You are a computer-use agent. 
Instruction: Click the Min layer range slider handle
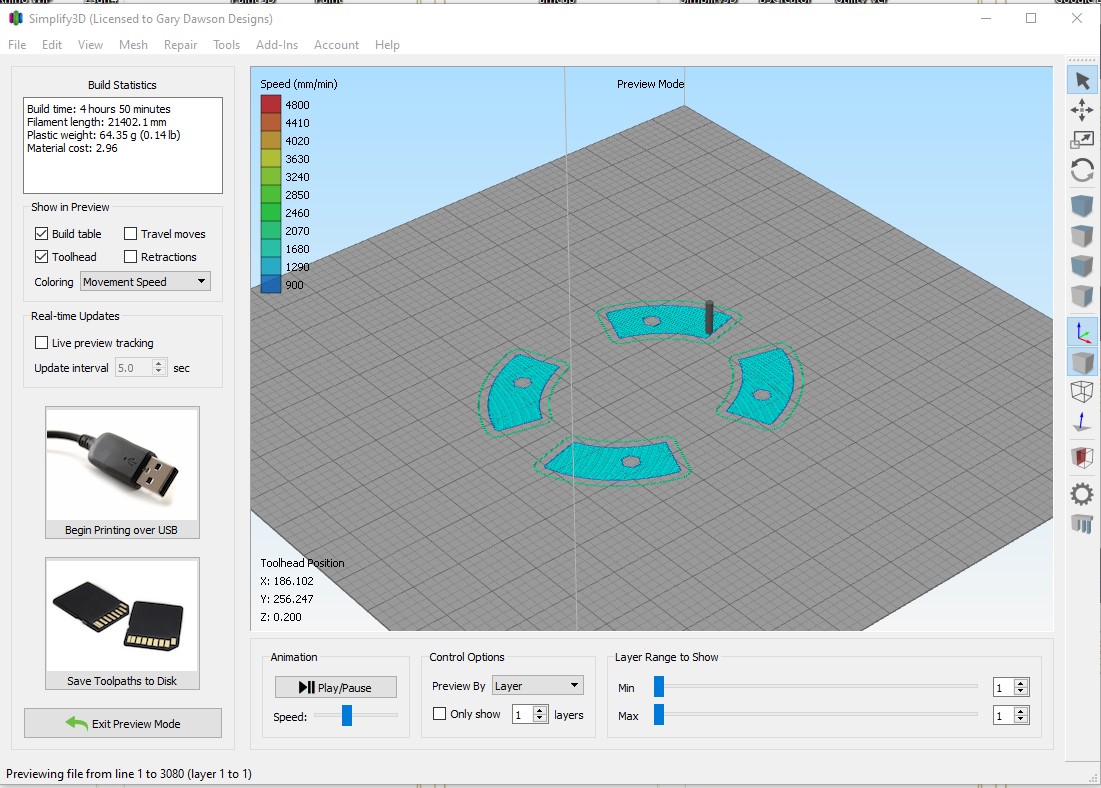(659, 687)
